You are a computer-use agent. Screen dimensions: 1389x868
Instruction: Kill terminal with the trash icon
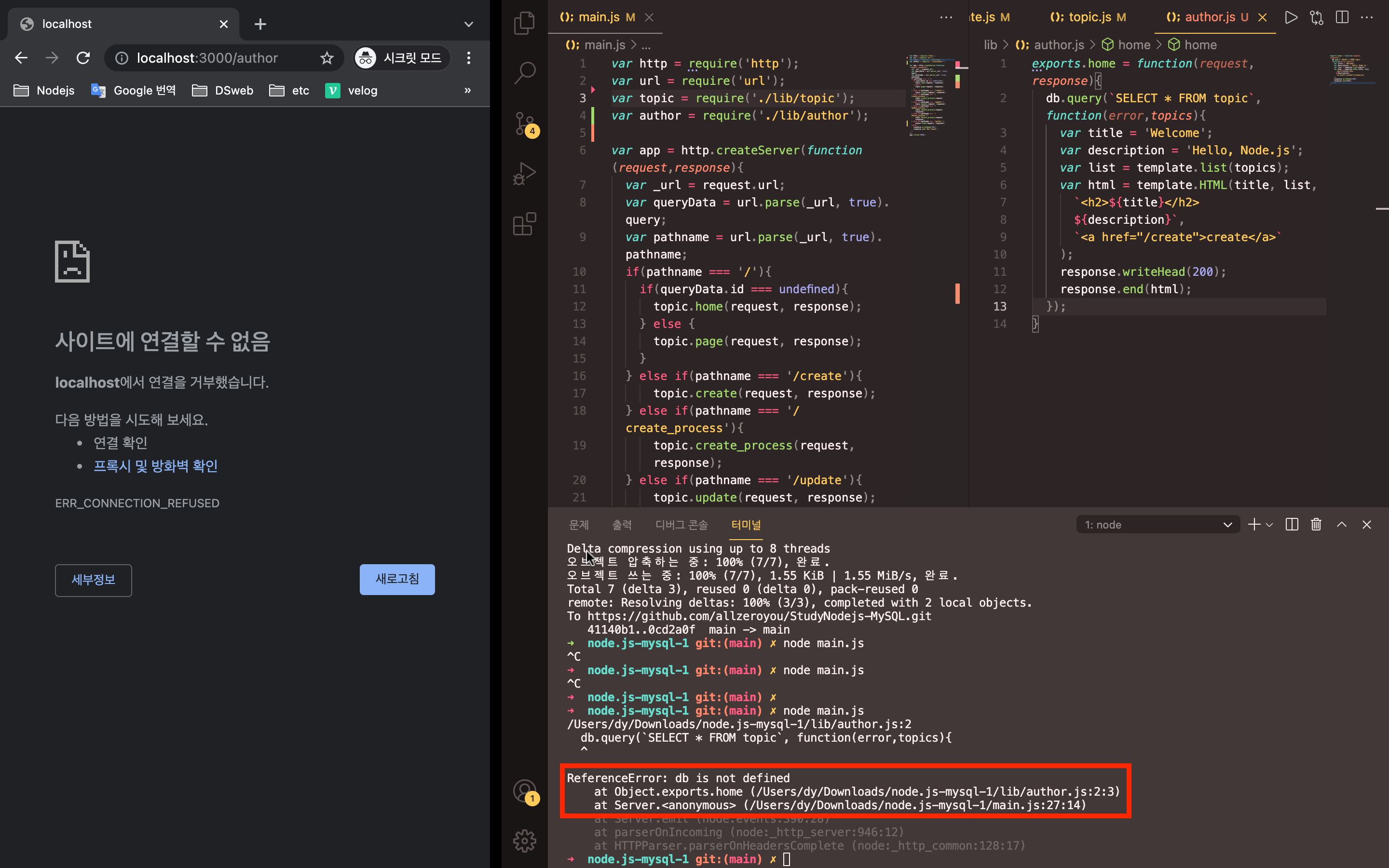[x=1316, y=524]
